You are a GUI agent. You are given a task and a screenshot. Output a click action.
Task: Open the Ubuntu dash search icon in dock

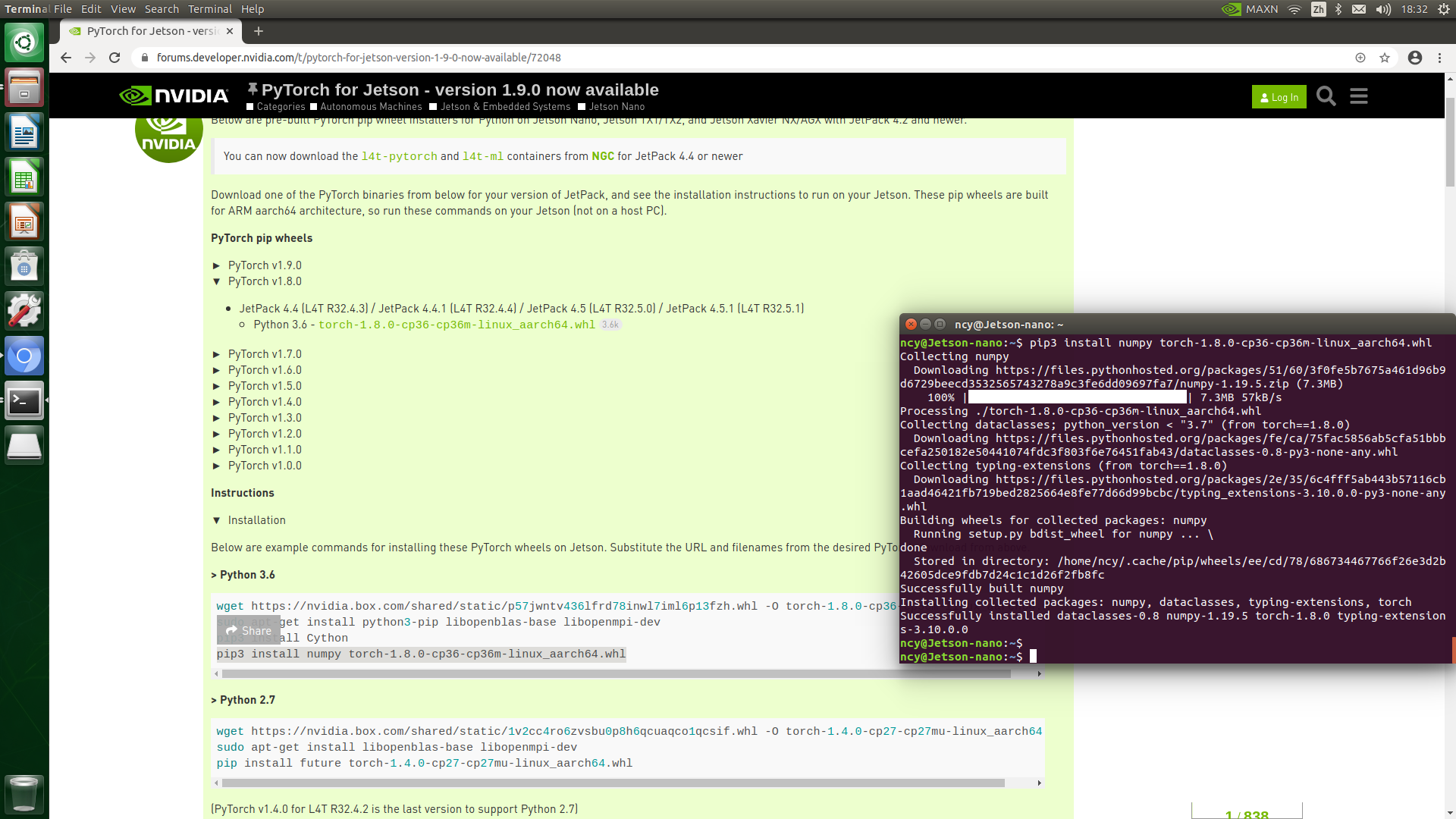click(x=24, y=42)
